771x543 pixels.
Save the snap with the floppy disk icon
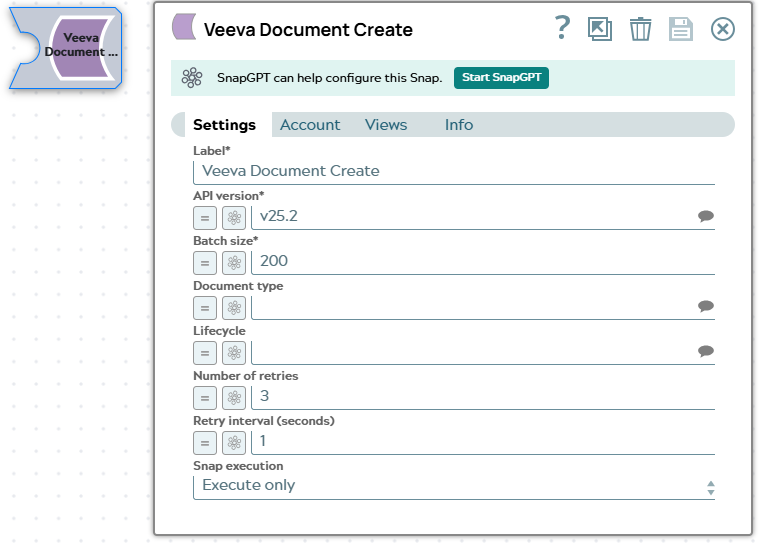(681, 29)
